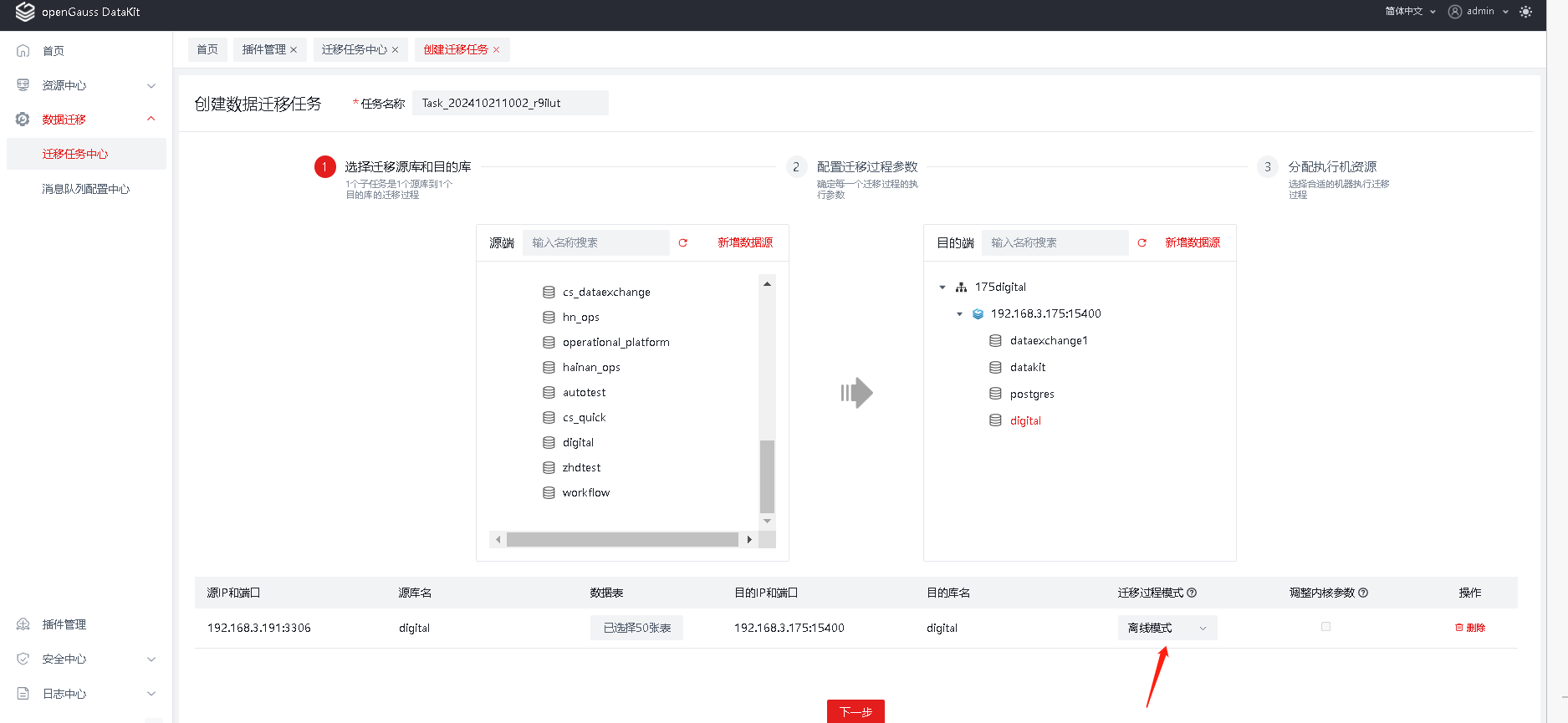The height and width of the screenshot is (723, 1568).
Task: Focus the 源端 name search box
Action: click(596, 242)
